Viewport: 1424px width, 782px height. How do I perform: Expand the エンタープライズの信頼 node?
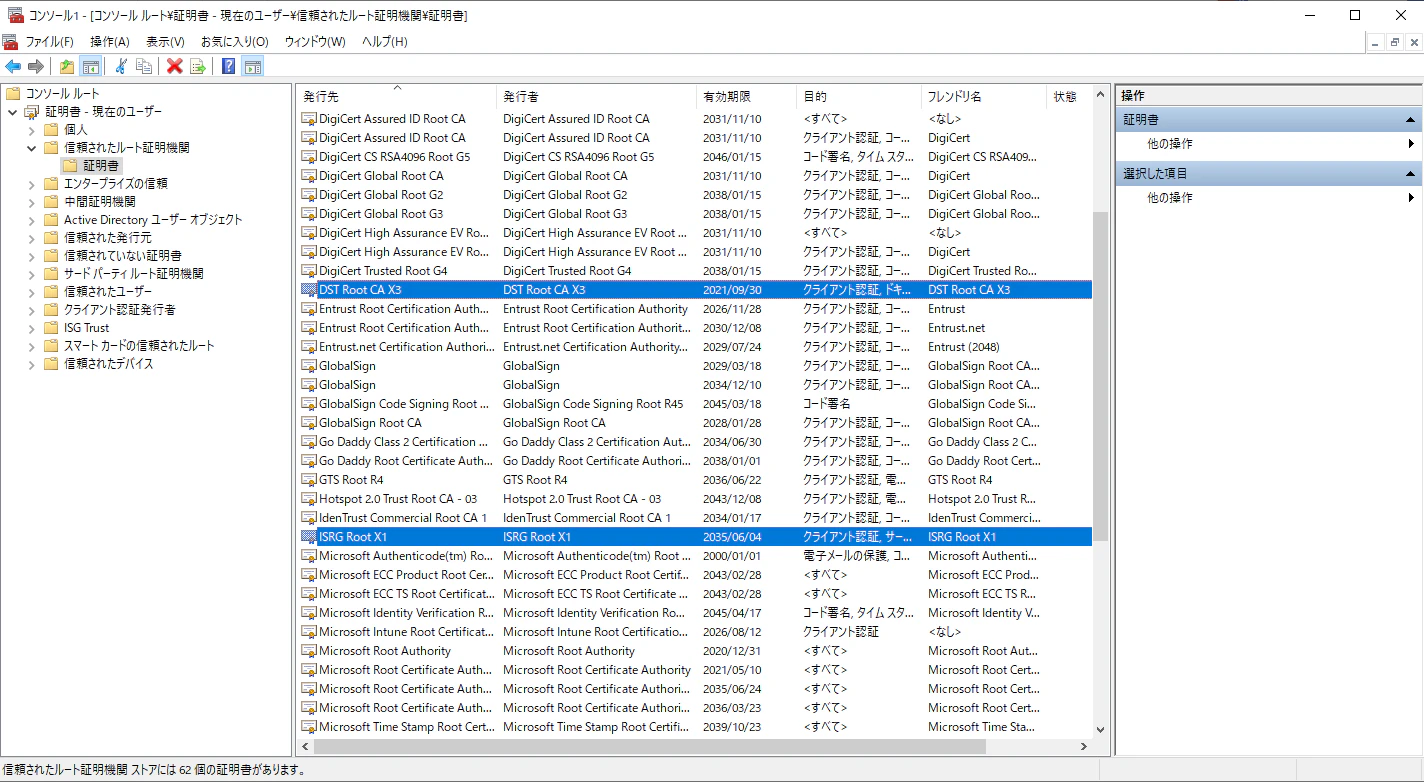(31, 183)
